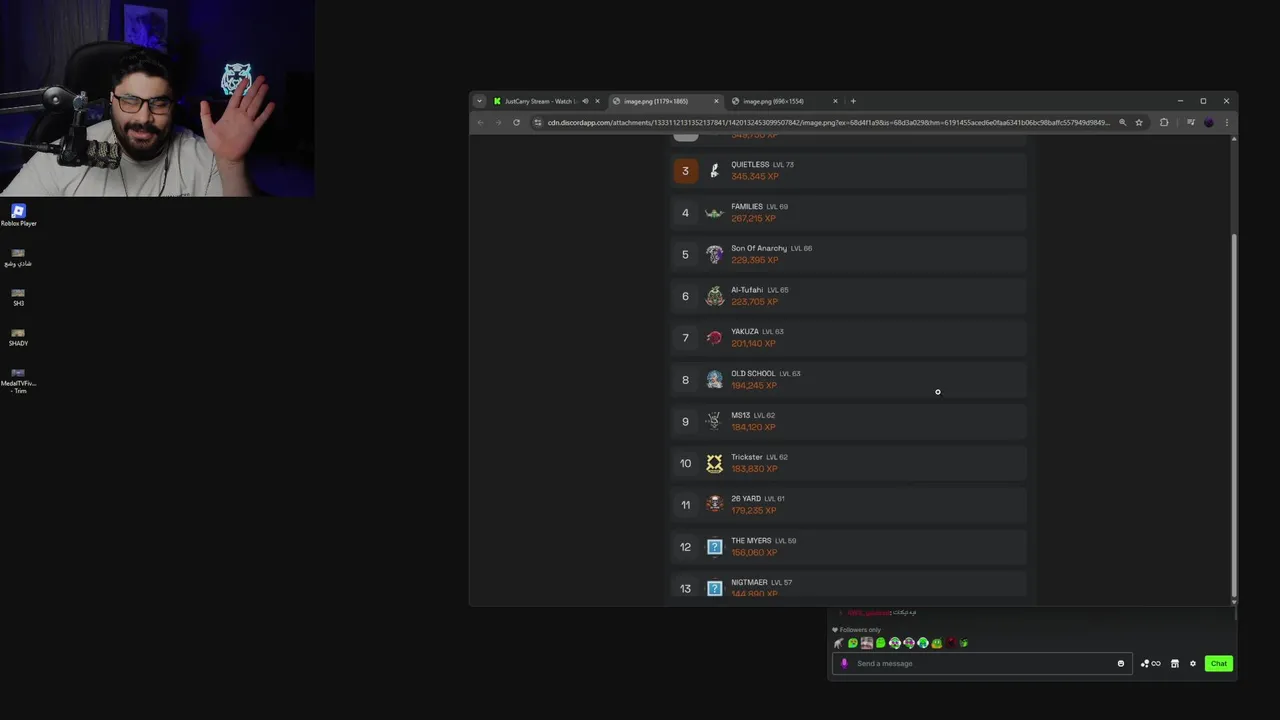Image resolution: width=1280 pixels, height=720 pixels.
Task: Pick the grey dinosaur emote in chat
Action: [838, 643]
